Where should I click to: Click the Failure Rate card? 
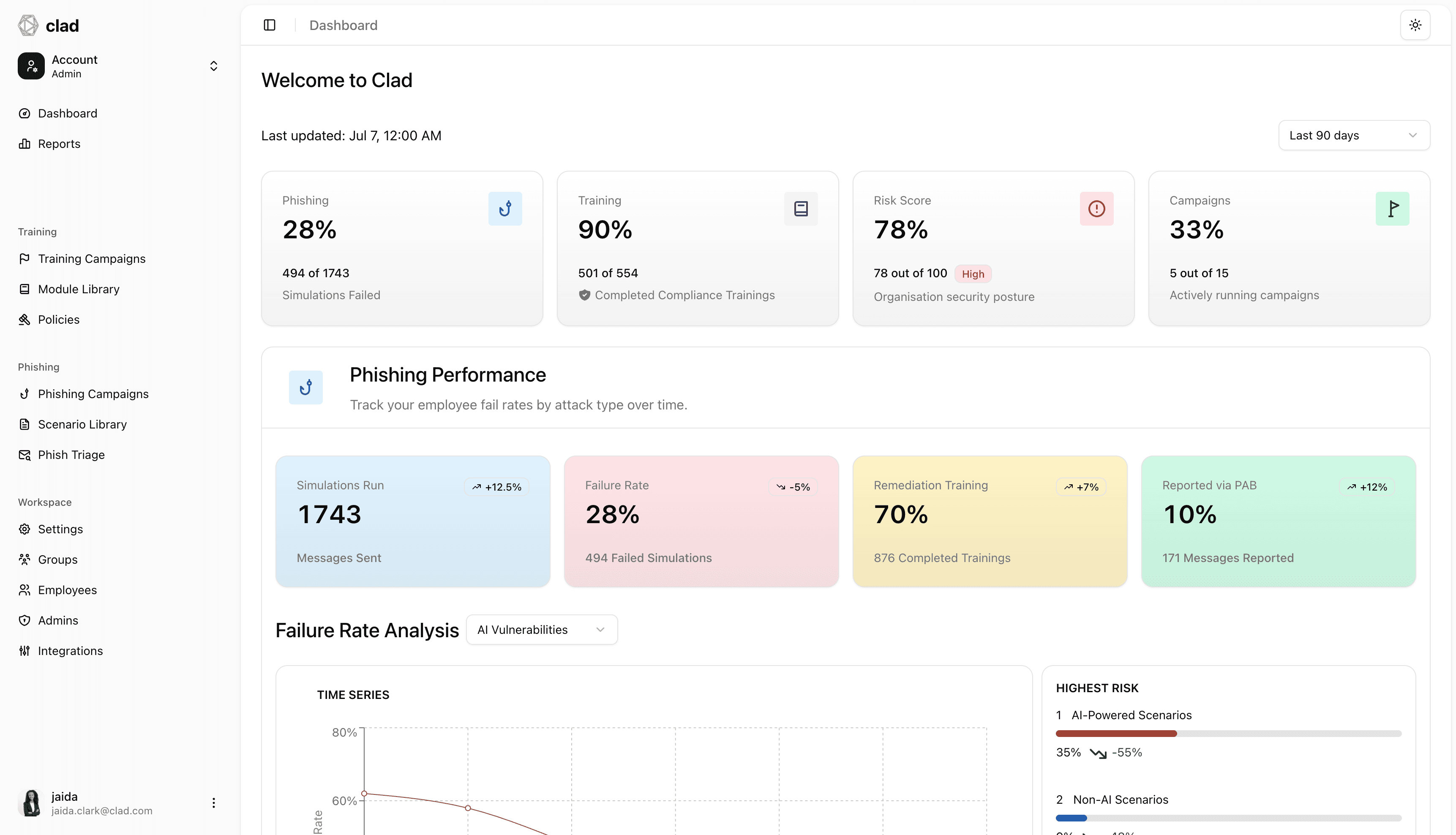point(701,521)
